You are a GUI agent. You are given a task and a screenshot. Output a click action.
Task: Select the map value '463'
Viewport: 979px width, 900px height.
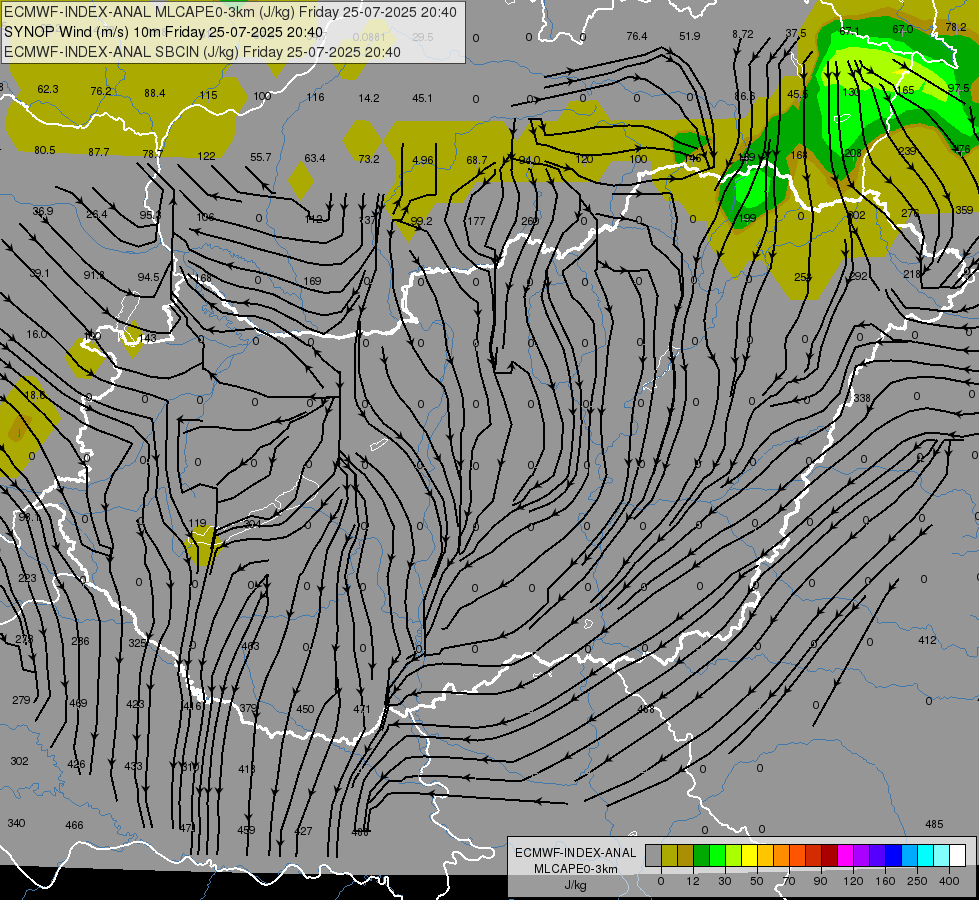[x=250, y=645]
